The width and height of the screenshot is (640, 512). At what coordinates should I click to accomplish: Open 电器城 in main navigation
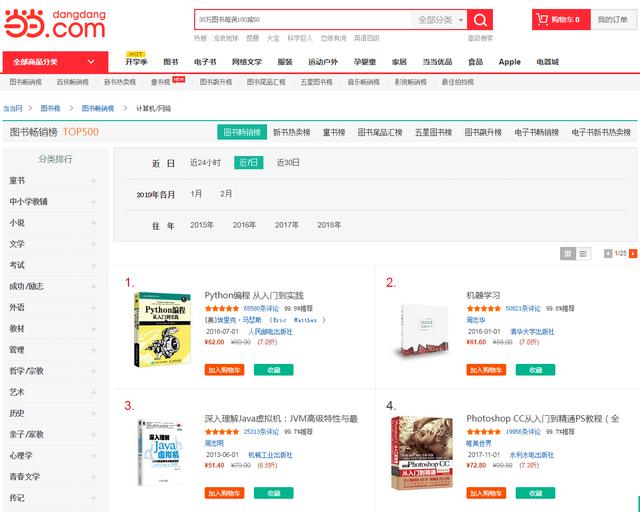[547, 62]
